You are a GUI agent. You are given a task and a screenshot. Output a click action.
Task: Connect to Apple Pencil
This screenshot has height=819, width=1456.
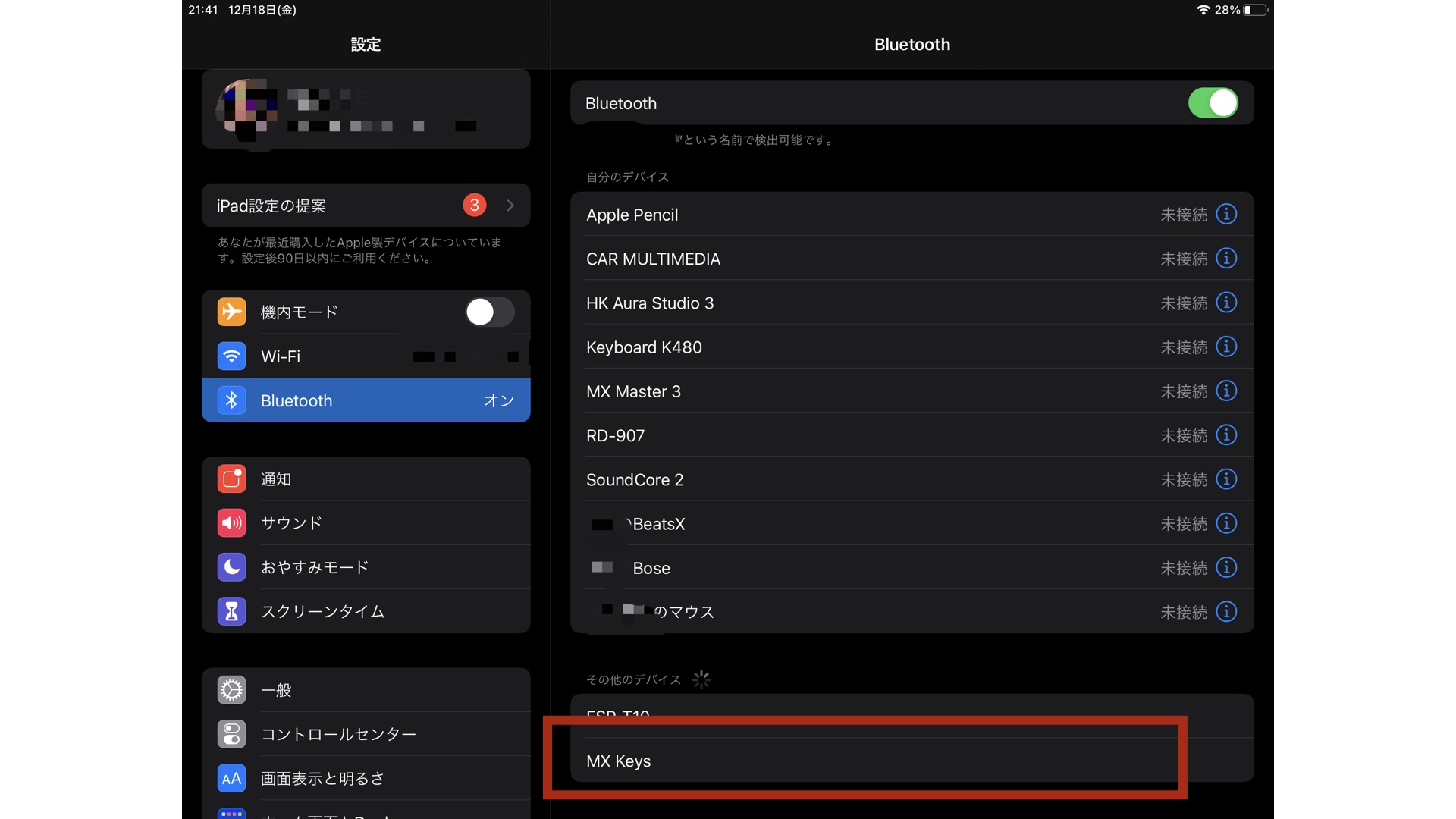[x=912, y=215]
